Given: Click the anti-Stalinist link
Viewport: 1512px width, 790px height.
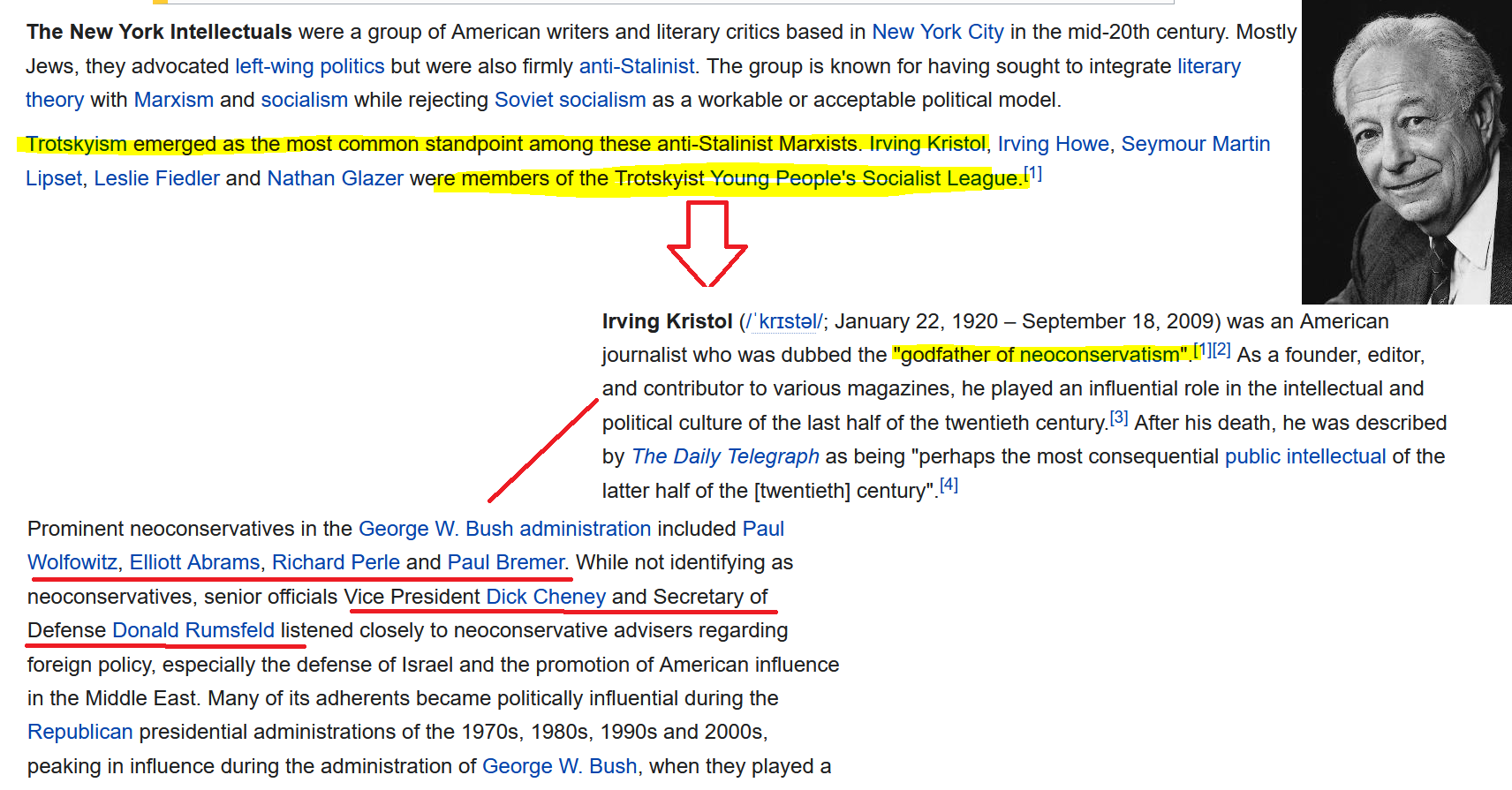Looking at the screenshot, I should point(637,66).
